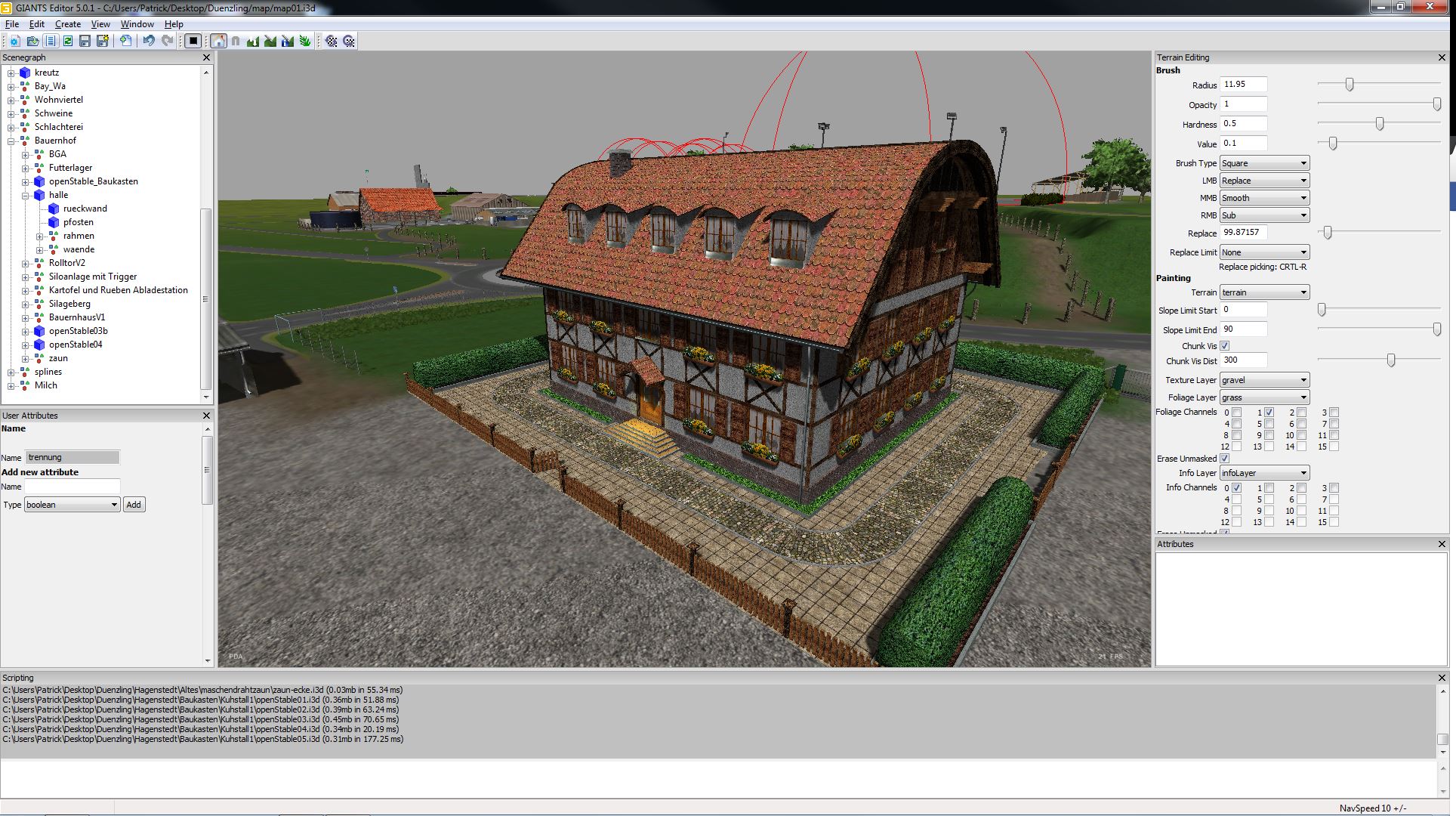Open the Texture Layer gravel dropdown
The image size is (1456, 816).
pos(1264,380)
